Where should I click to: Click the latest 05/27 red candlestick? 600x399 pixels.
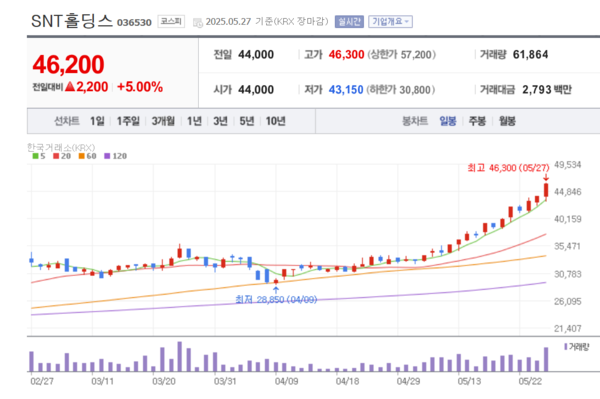click(x=546, y=191)
